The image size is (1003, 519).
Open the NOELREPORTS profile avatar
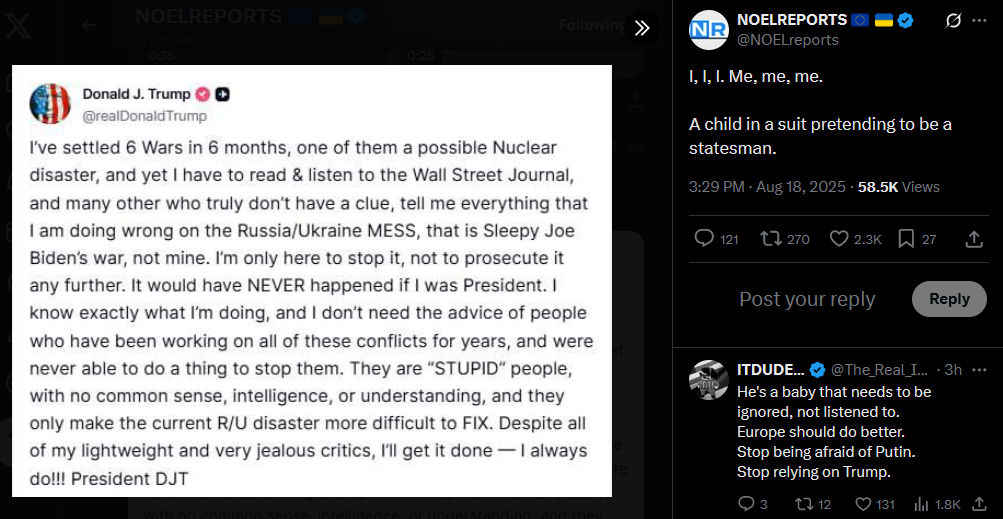[x=708, y=29]
